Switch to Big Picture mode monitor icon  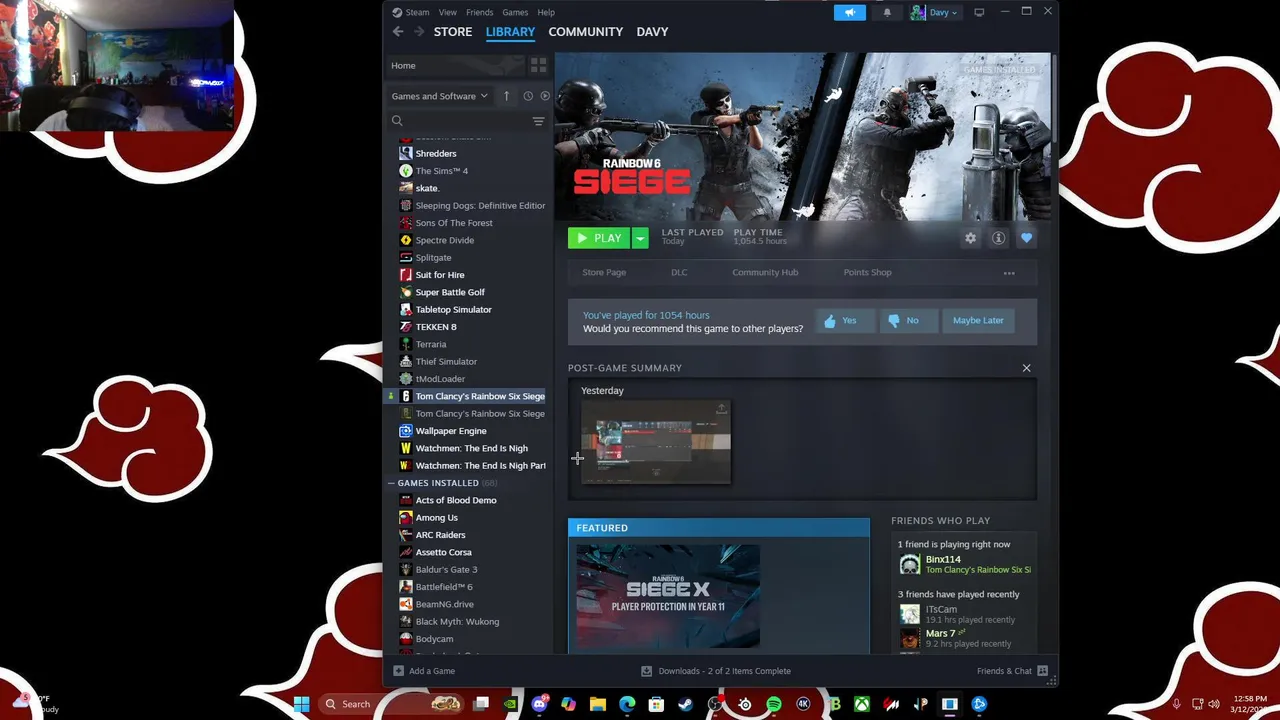pos(979,12)
